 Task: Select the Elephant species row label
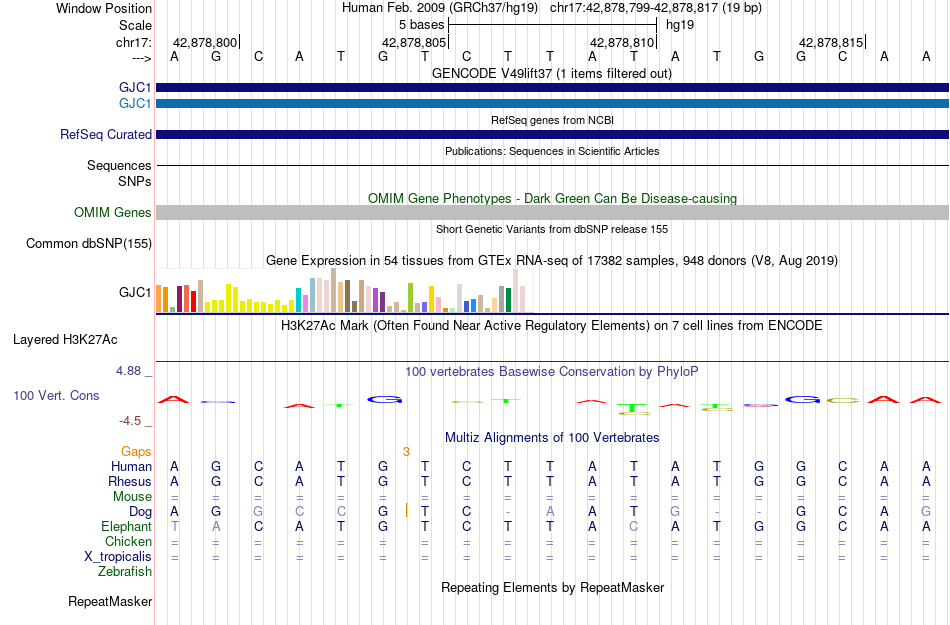[x=126, y=526]
